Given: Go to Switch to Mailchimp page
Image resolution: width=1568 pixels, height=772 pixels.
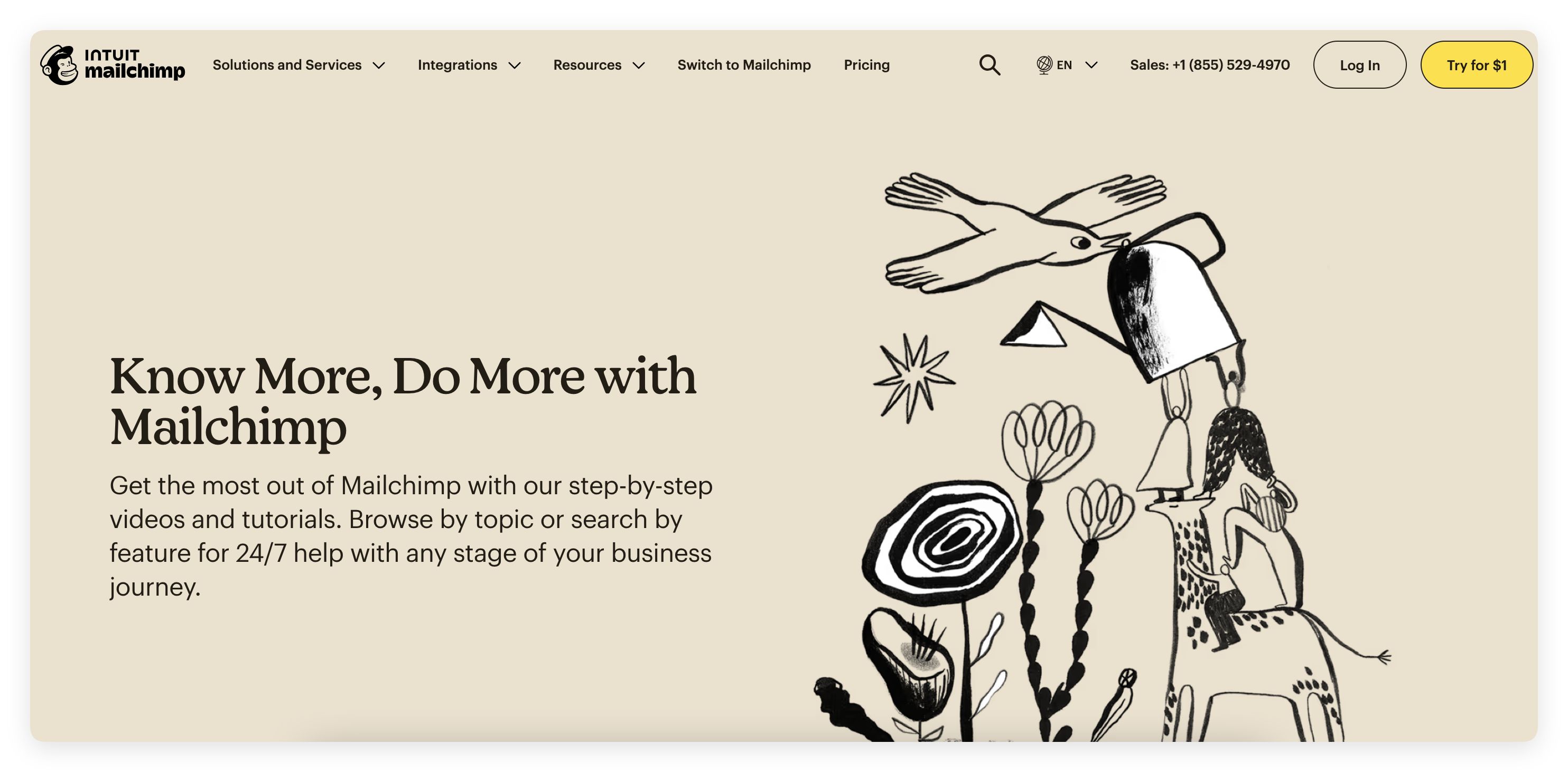Looking at the screenshot, I should (x=744, y=64).
